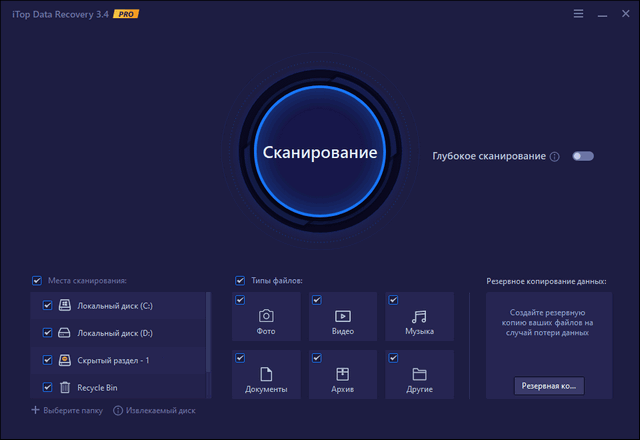Open the hamburger main menu
640x440 pixels.
pos(579,14)
